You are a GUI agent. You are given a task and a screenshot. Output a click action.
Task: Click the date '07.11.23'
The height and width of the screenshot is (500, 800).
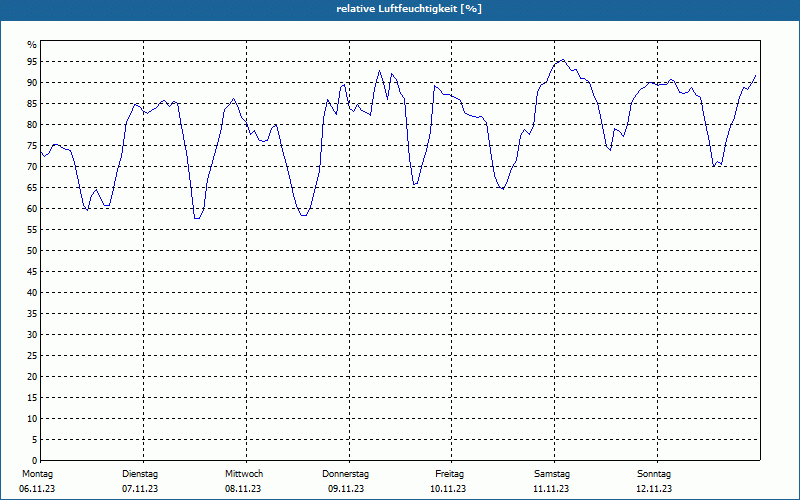click(x=140, y=489)
